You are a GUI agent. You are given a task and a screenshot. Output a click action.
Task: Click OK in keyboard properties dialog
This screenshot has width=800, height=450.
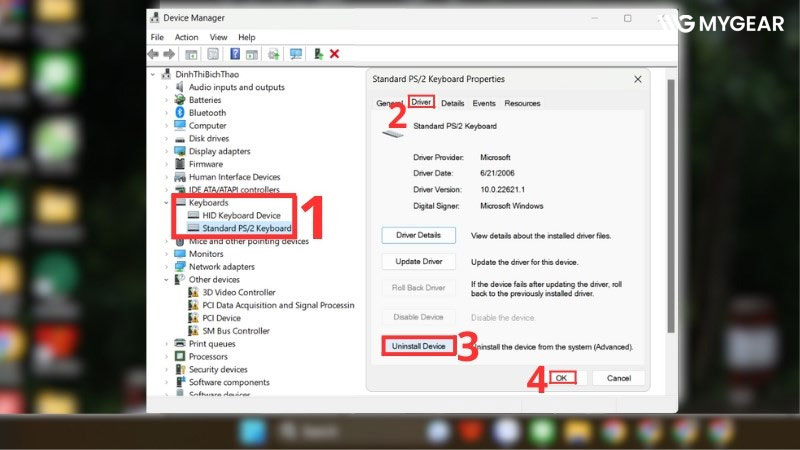point(562,378)
